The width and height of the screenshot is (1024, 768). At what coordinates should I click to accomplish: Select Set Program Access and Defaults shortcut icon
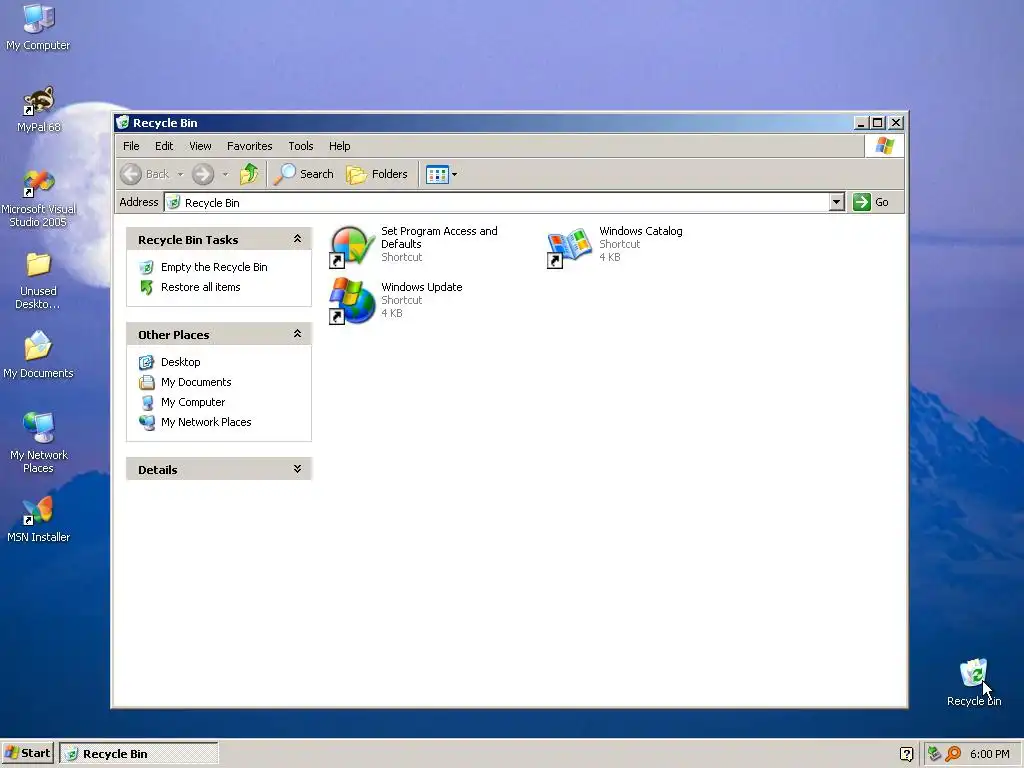click(x=351, y=246)
